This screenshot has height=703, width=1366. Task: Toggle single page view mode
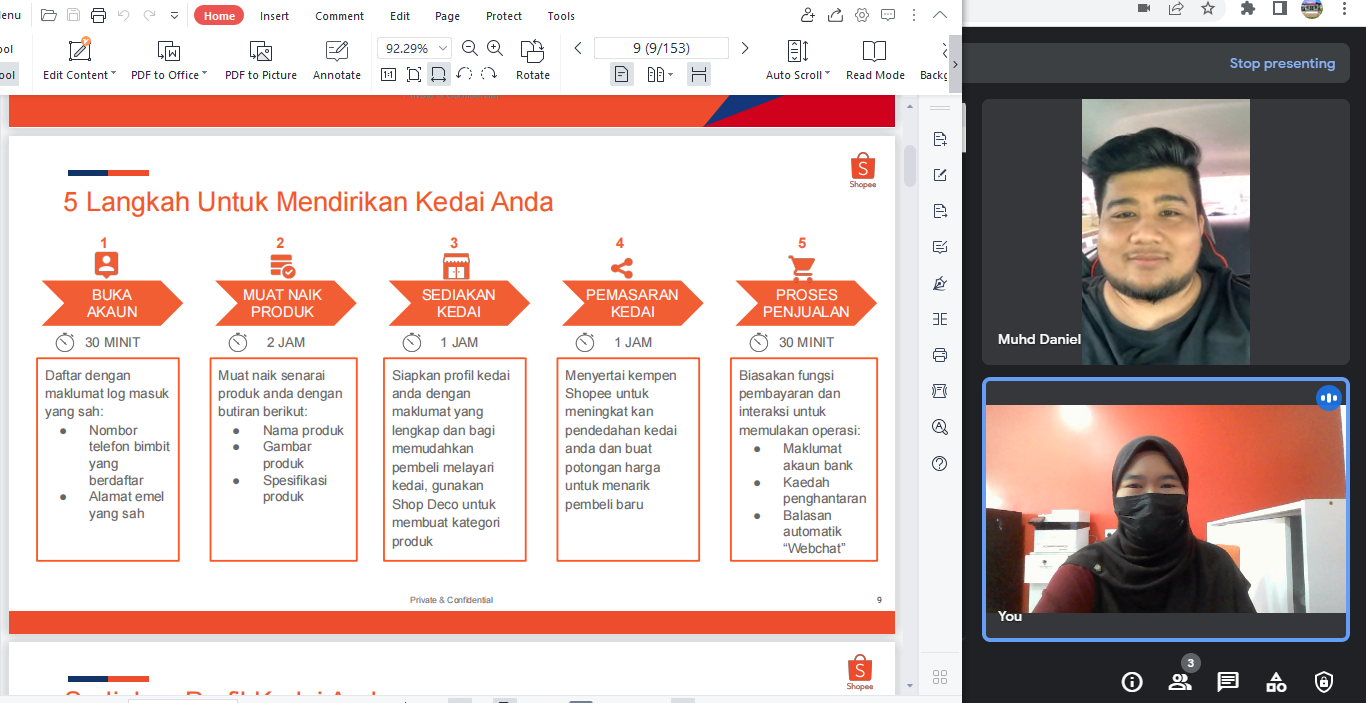click(622, 74)
